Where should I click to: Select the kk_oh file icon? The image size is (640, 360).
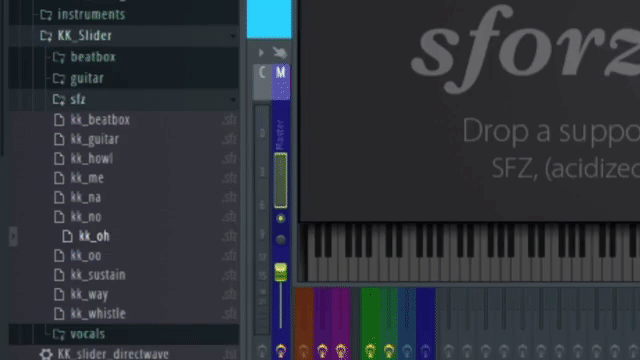point(67,236)
